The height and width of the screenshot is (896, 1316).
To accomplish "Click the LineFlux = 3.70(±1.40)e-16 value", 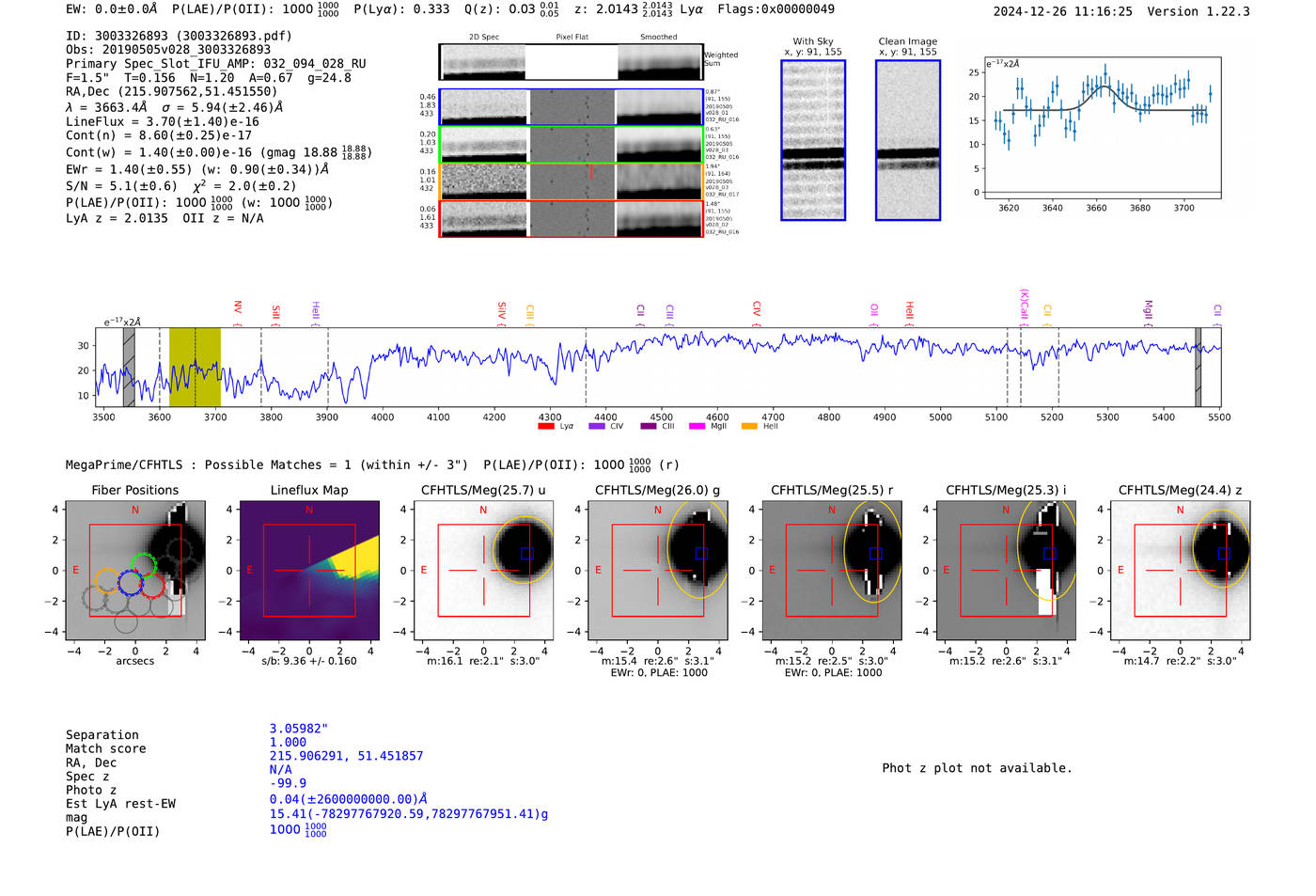I will [x=163, y=121].
